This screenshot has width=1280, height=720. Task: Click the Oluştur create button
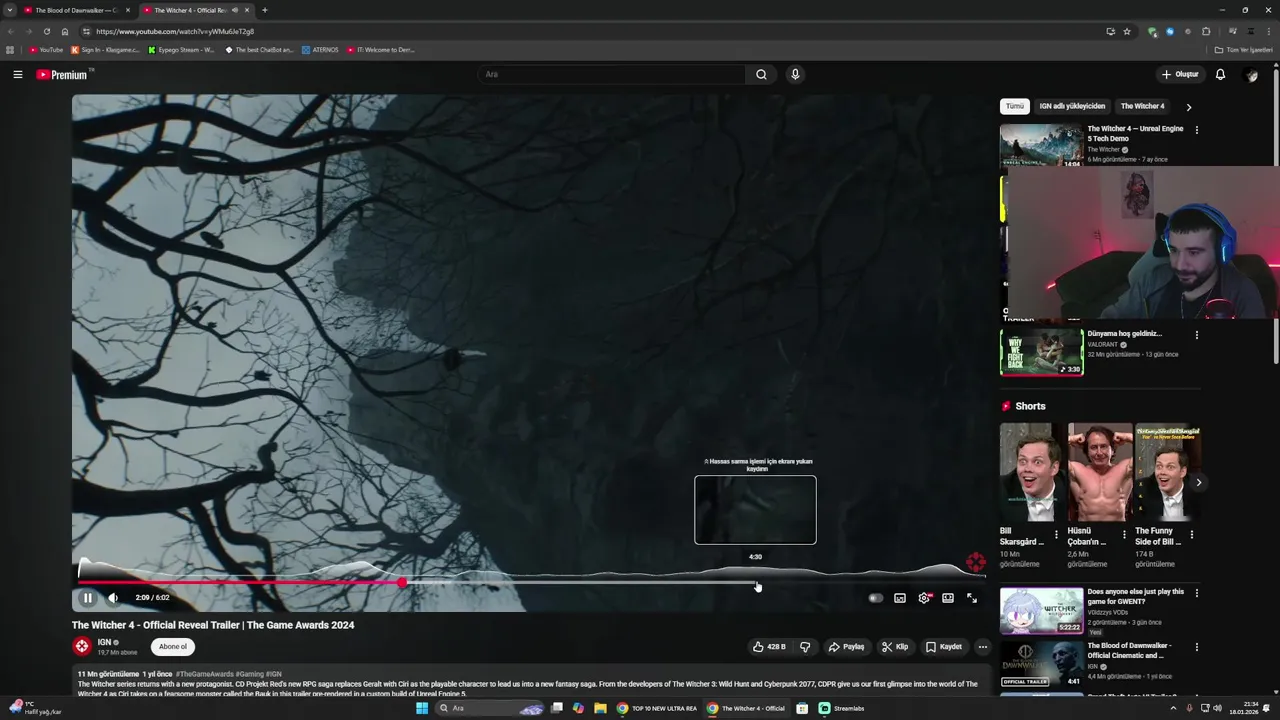[1180, 74]
